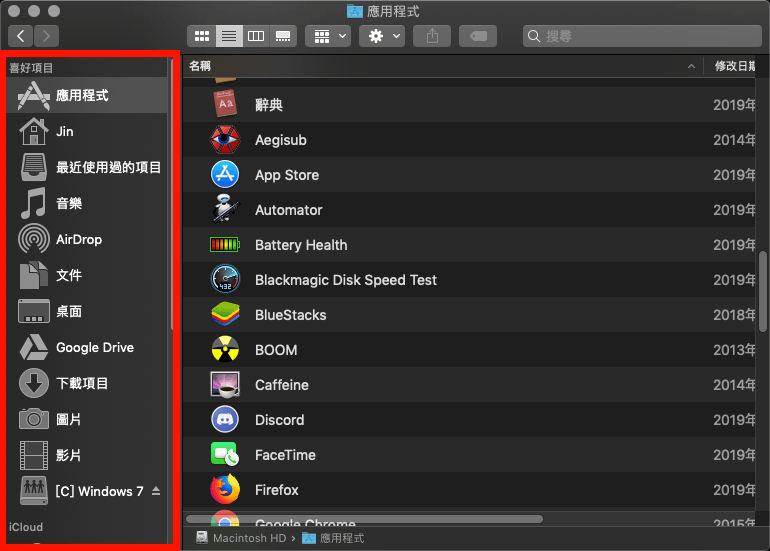Viewport: 770px width, 551px height.
Task: Select the Blackmagic Disk Speed Test icon
Action: 225,279
